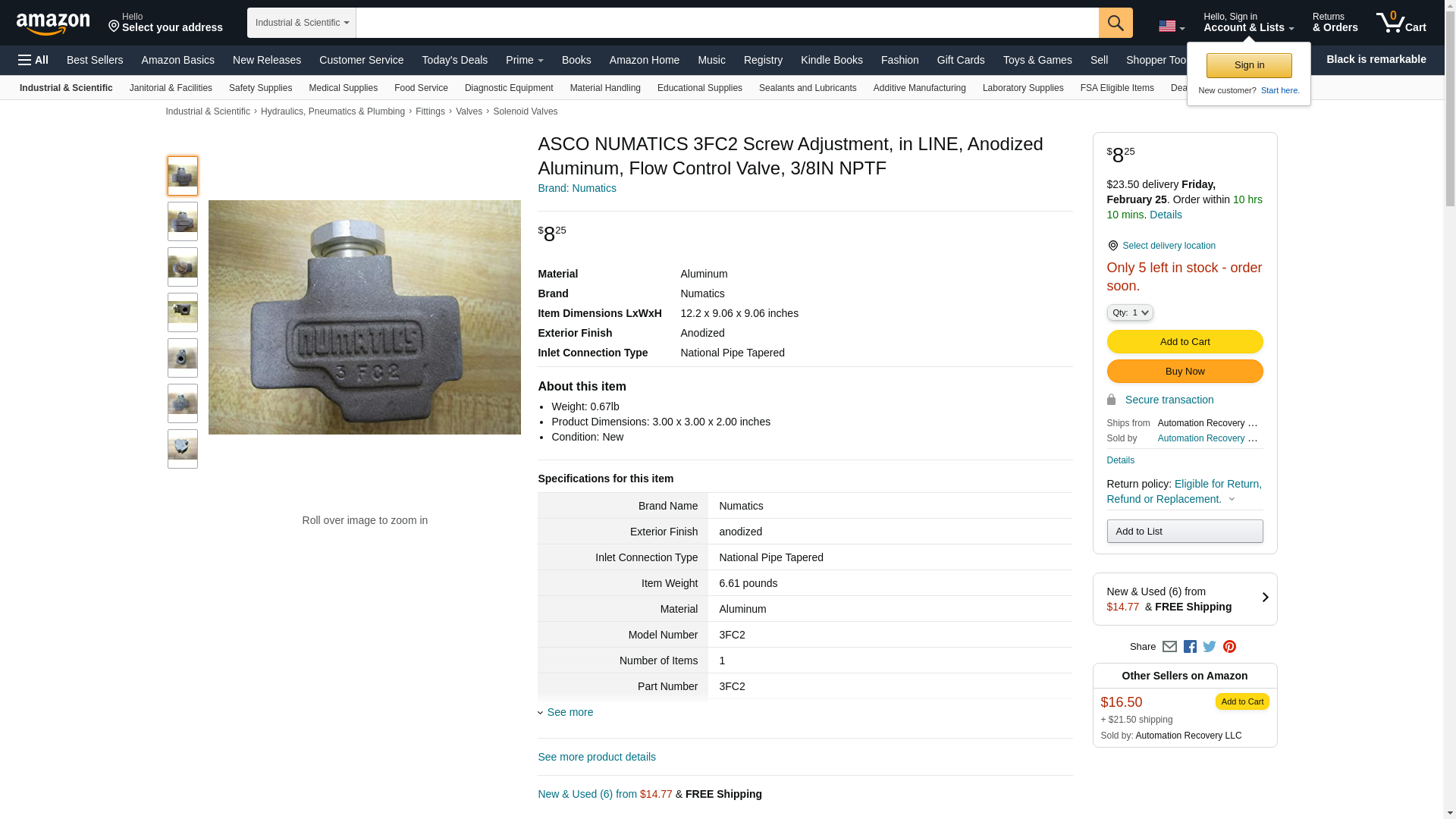
Task: Click the Buy Now button
Action: coord(1185,372)
